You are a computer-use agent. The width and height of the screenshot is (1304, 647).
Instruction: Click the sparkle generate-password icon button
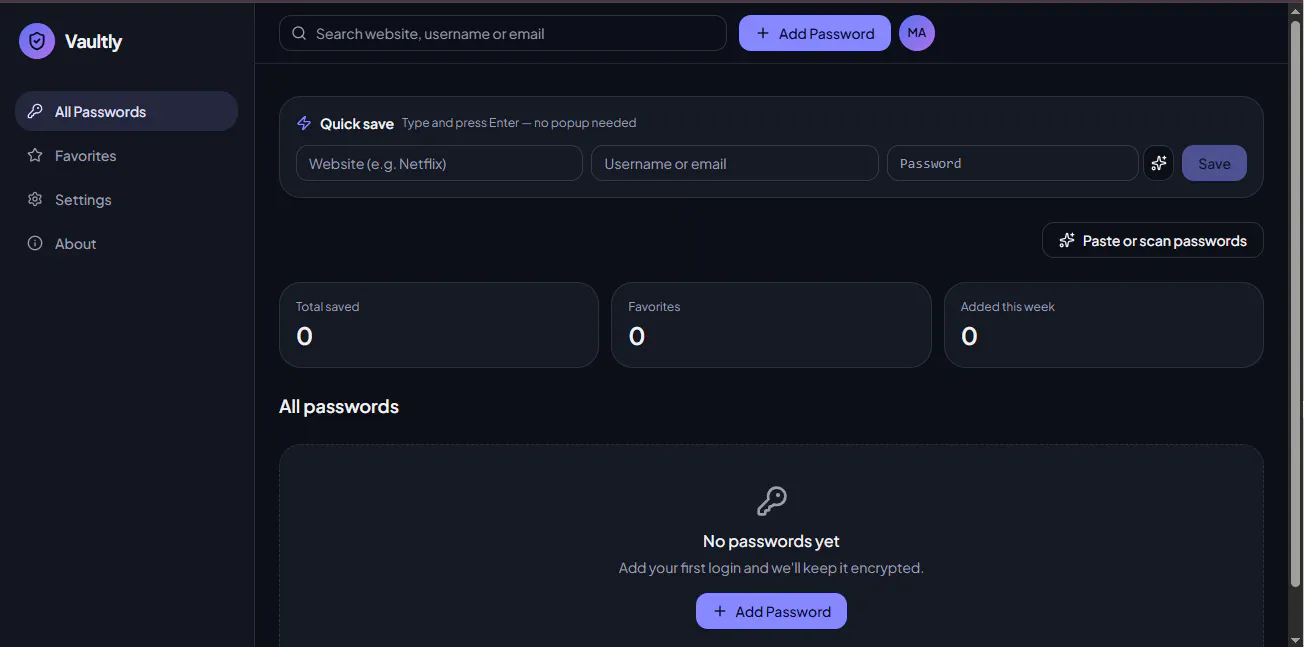pos(1159,163)
